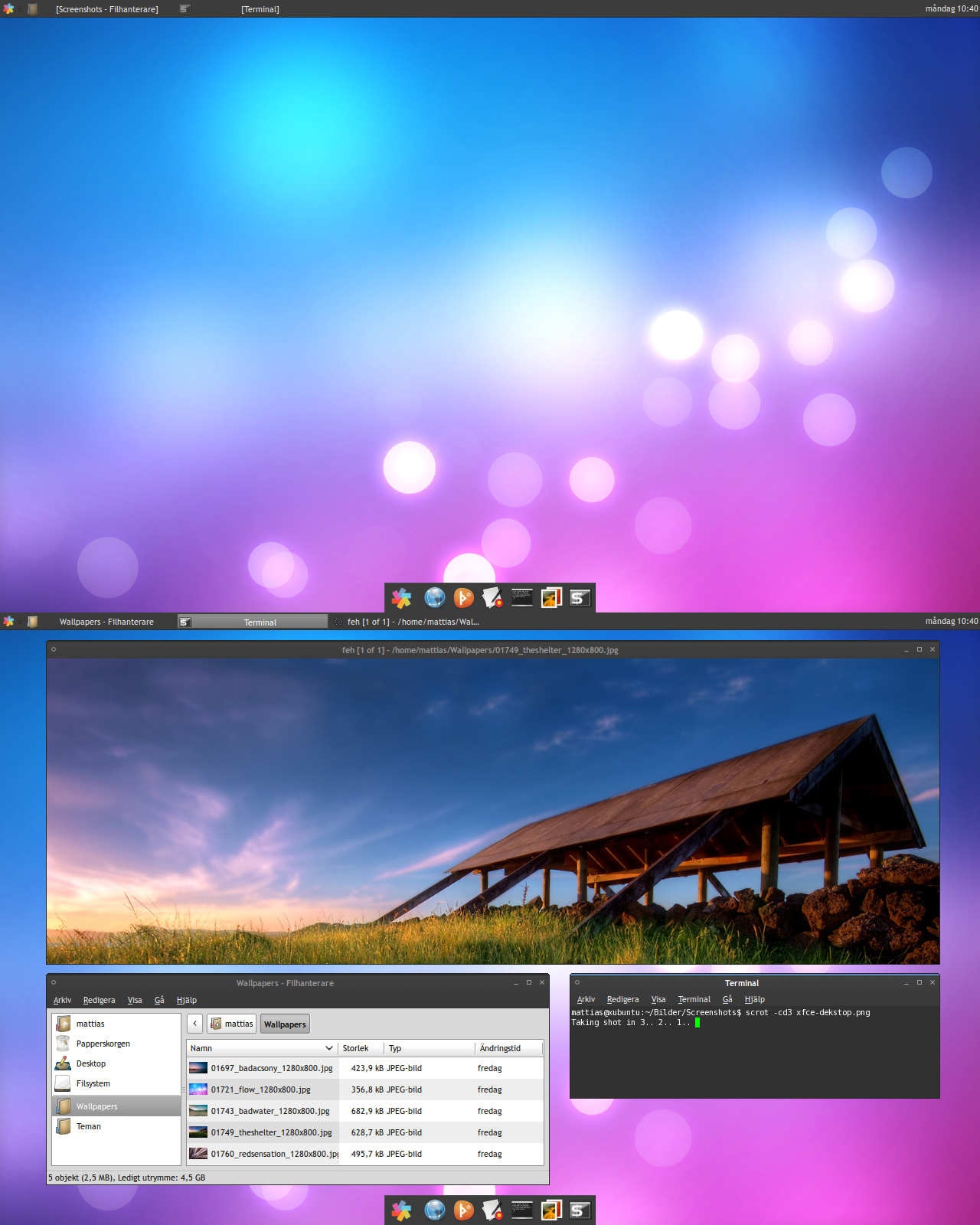
Task: Open Papperskorgen trash in the sidebar
Action: (102, 1044)
